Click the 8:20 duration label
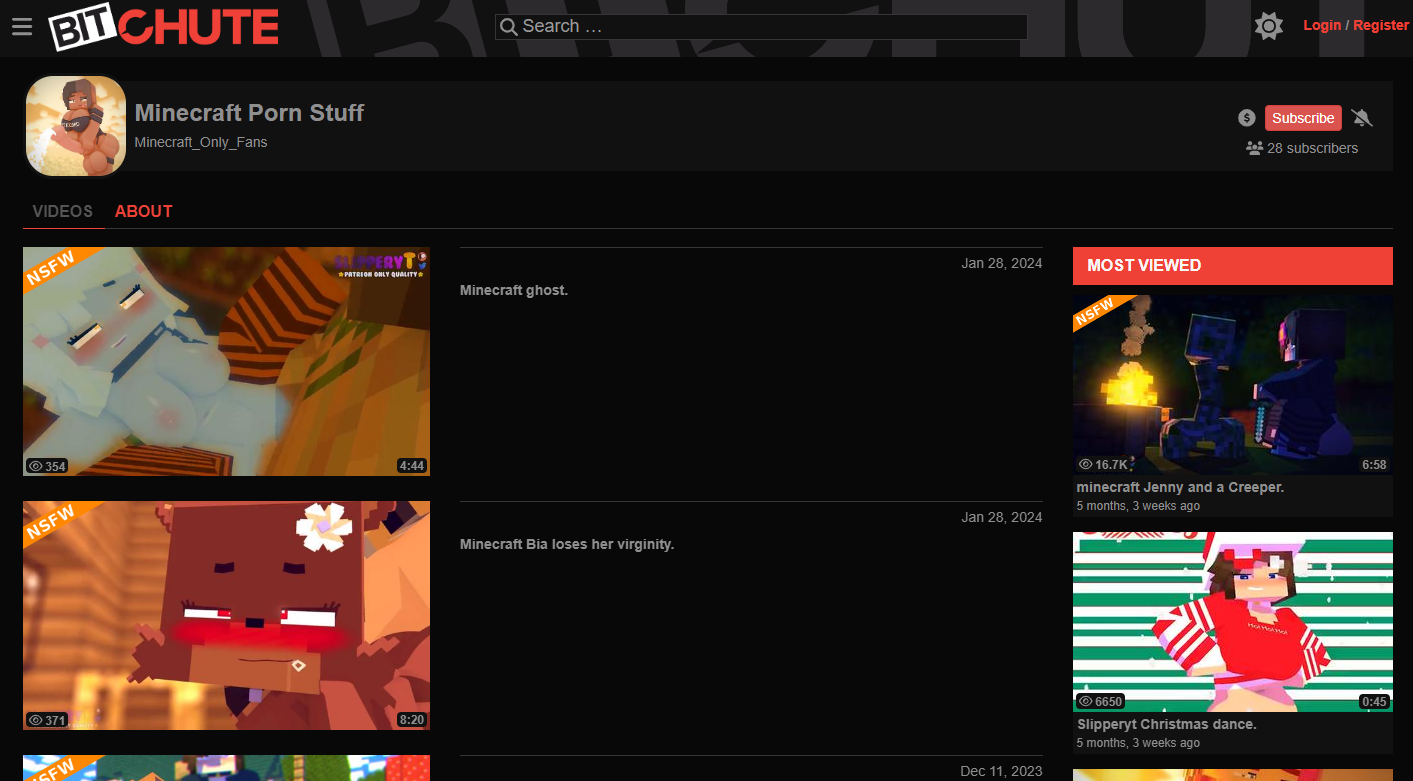1413x781 pixels. tap(412, 720)
